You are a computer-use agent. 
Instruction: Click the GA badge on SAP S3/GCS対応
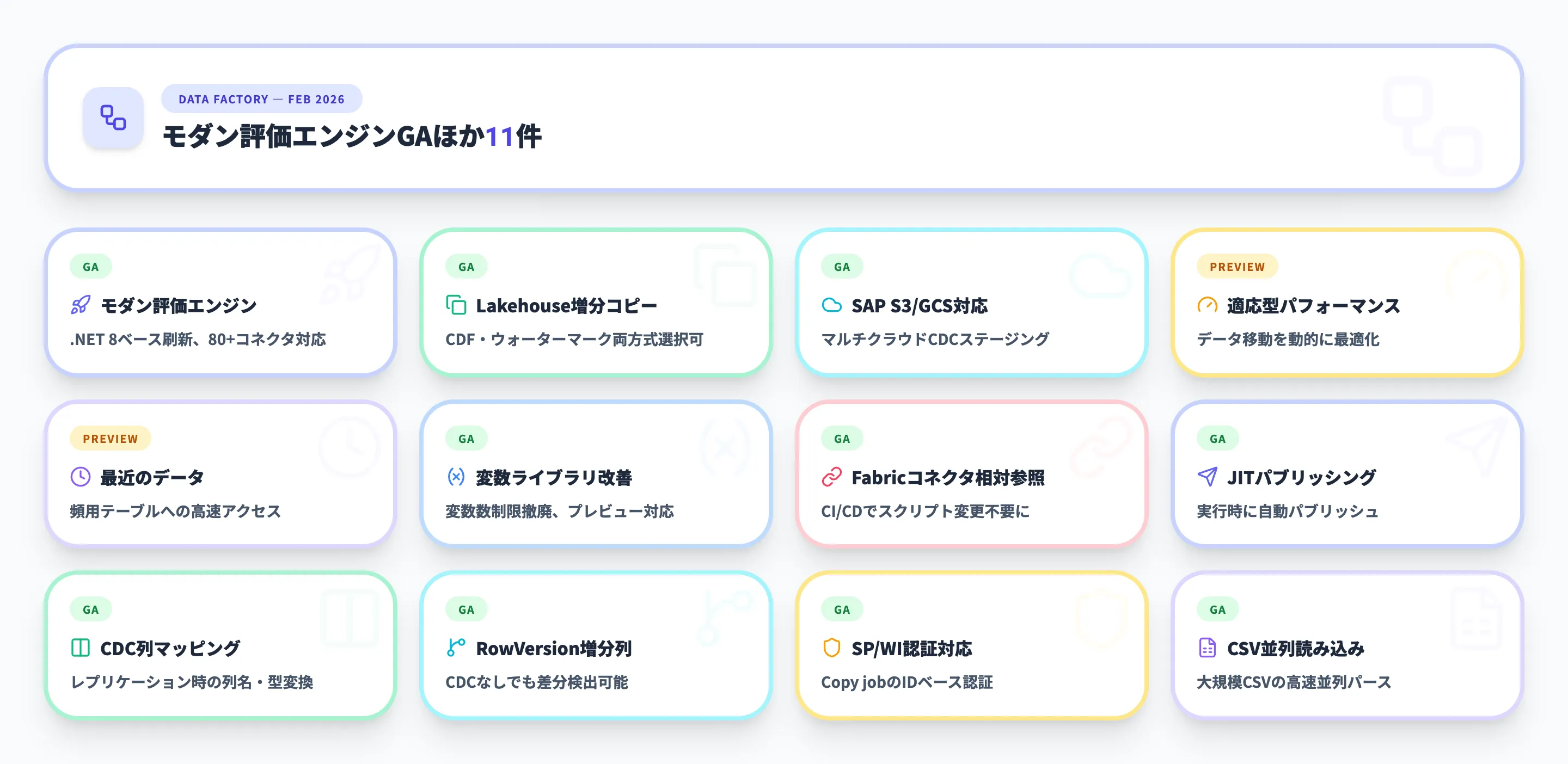click(841, 267)
